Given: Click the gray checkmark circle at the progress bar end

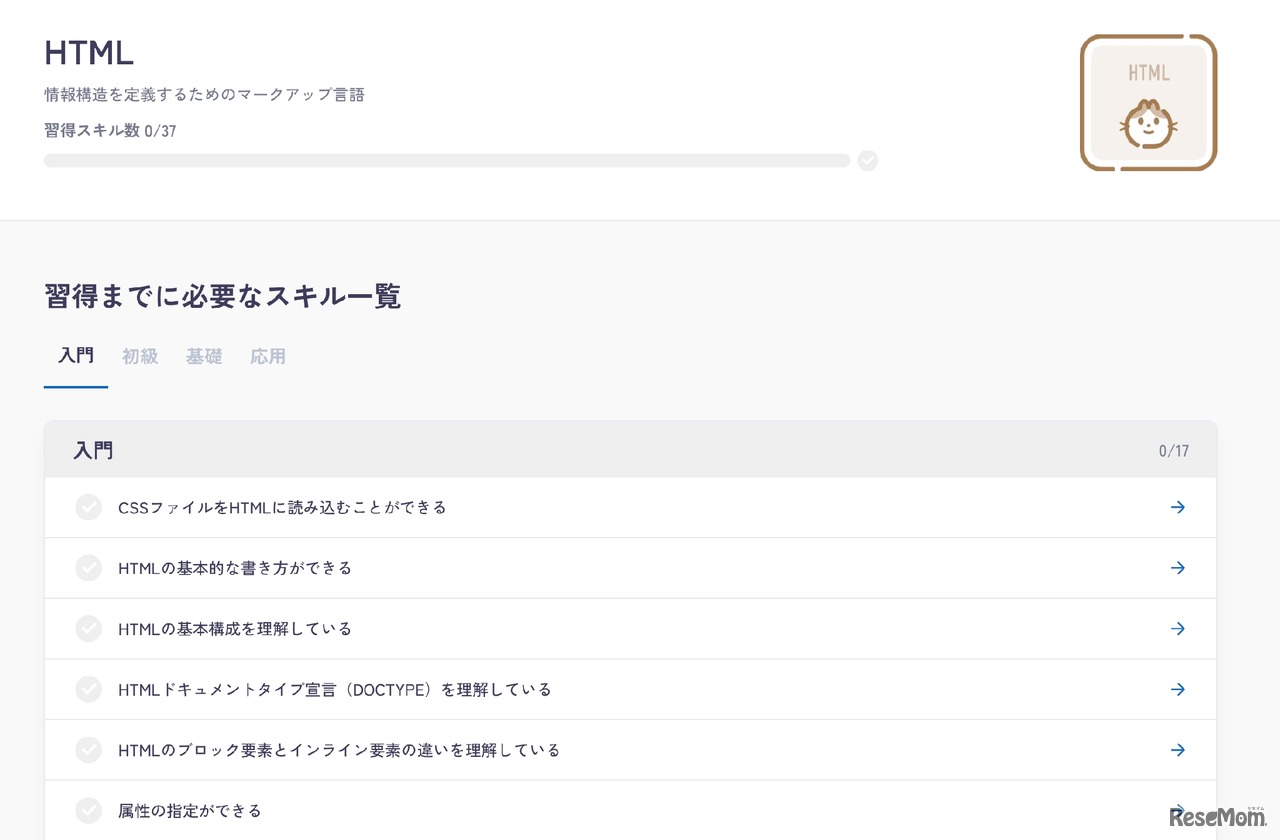Looking at the screenshot, I should pyautogui.click(x=868, y=160).
